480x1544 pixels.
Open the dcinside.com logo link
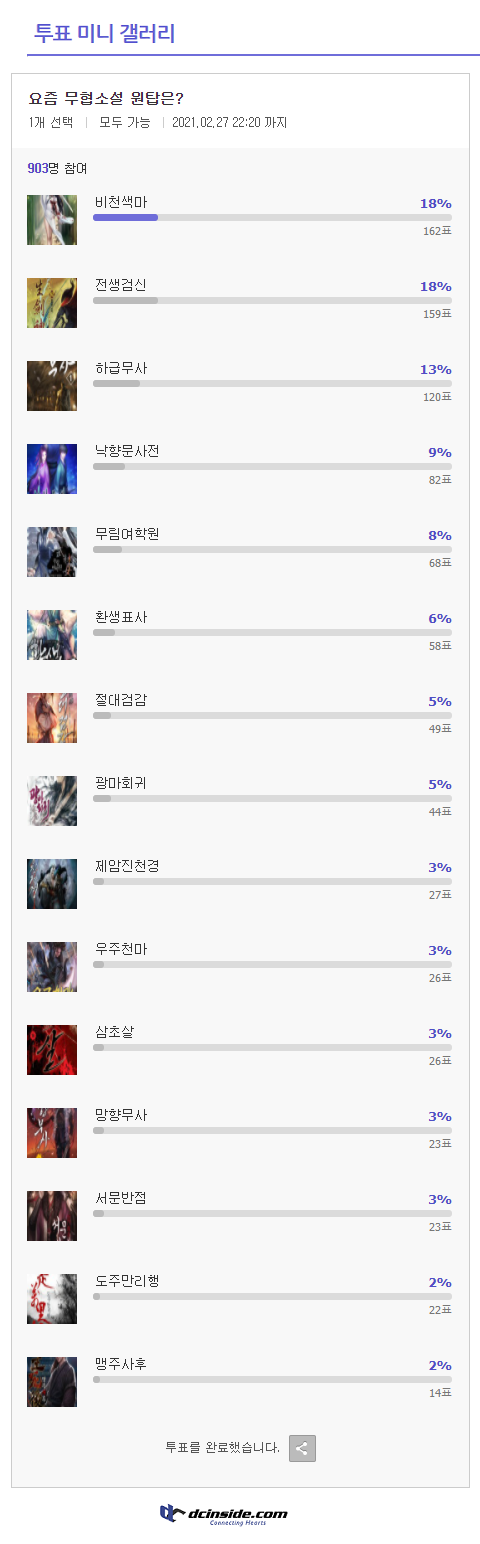point(224,1514)
